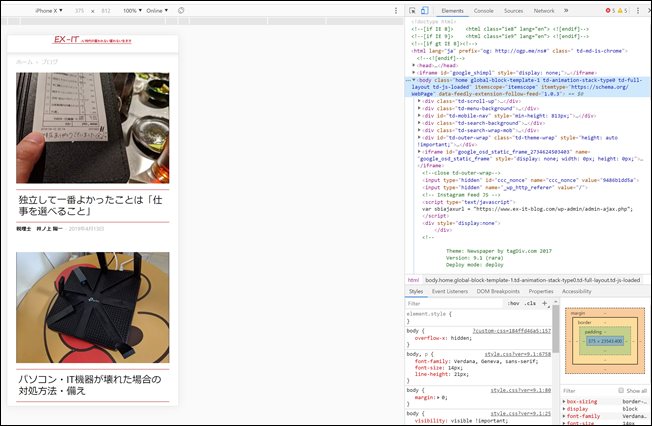This screenshot has height=426, width=652.
Task: Click the yellow warning count indicator
Action: click(x=622, y=10)
